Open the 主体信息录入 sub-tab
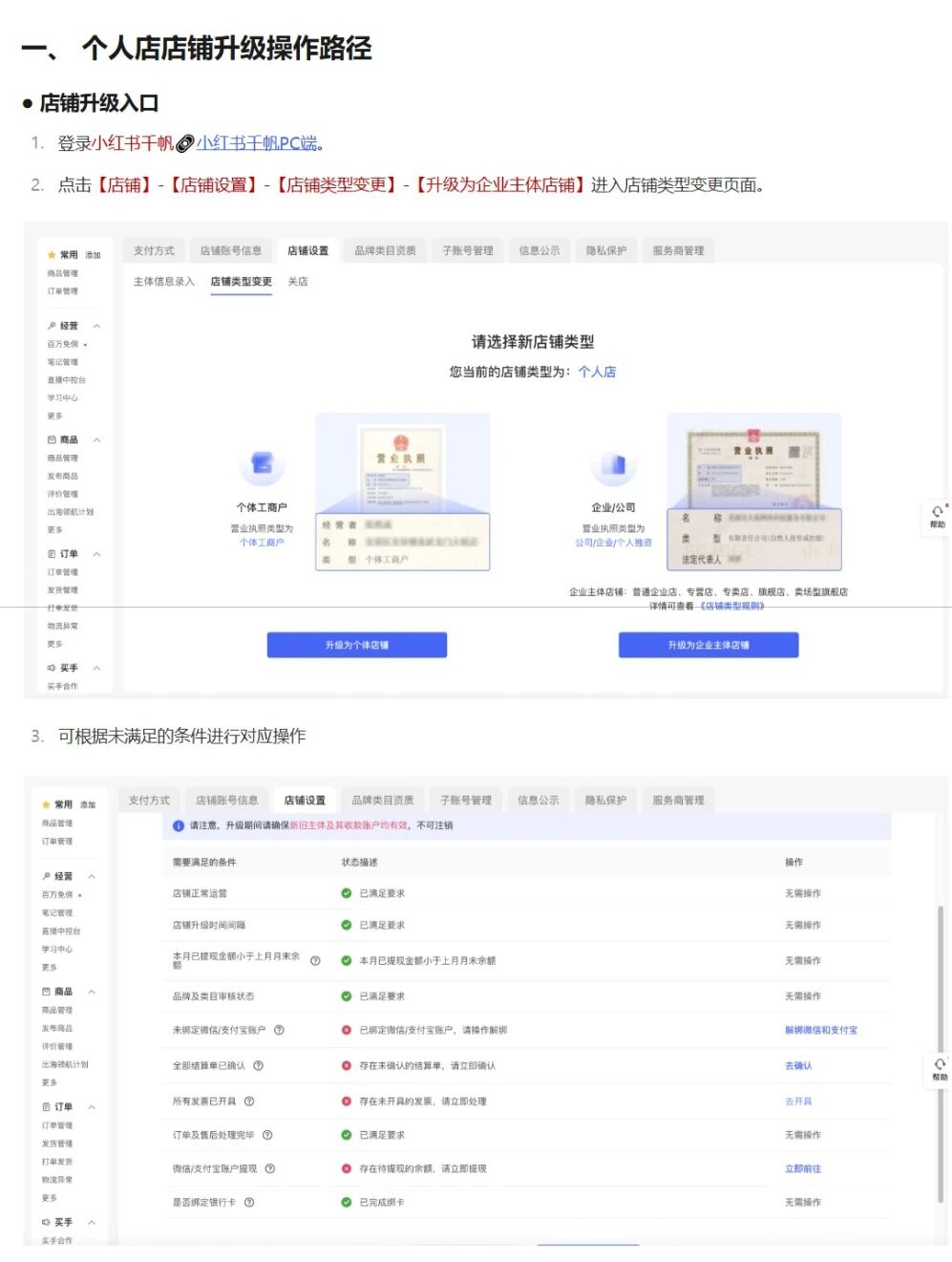 click(x=164, y=282)
